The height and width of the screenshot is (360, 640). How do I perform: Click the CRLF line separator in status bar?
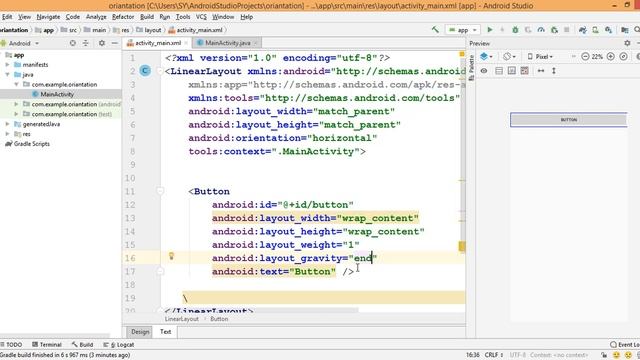[x=493, y=355]
